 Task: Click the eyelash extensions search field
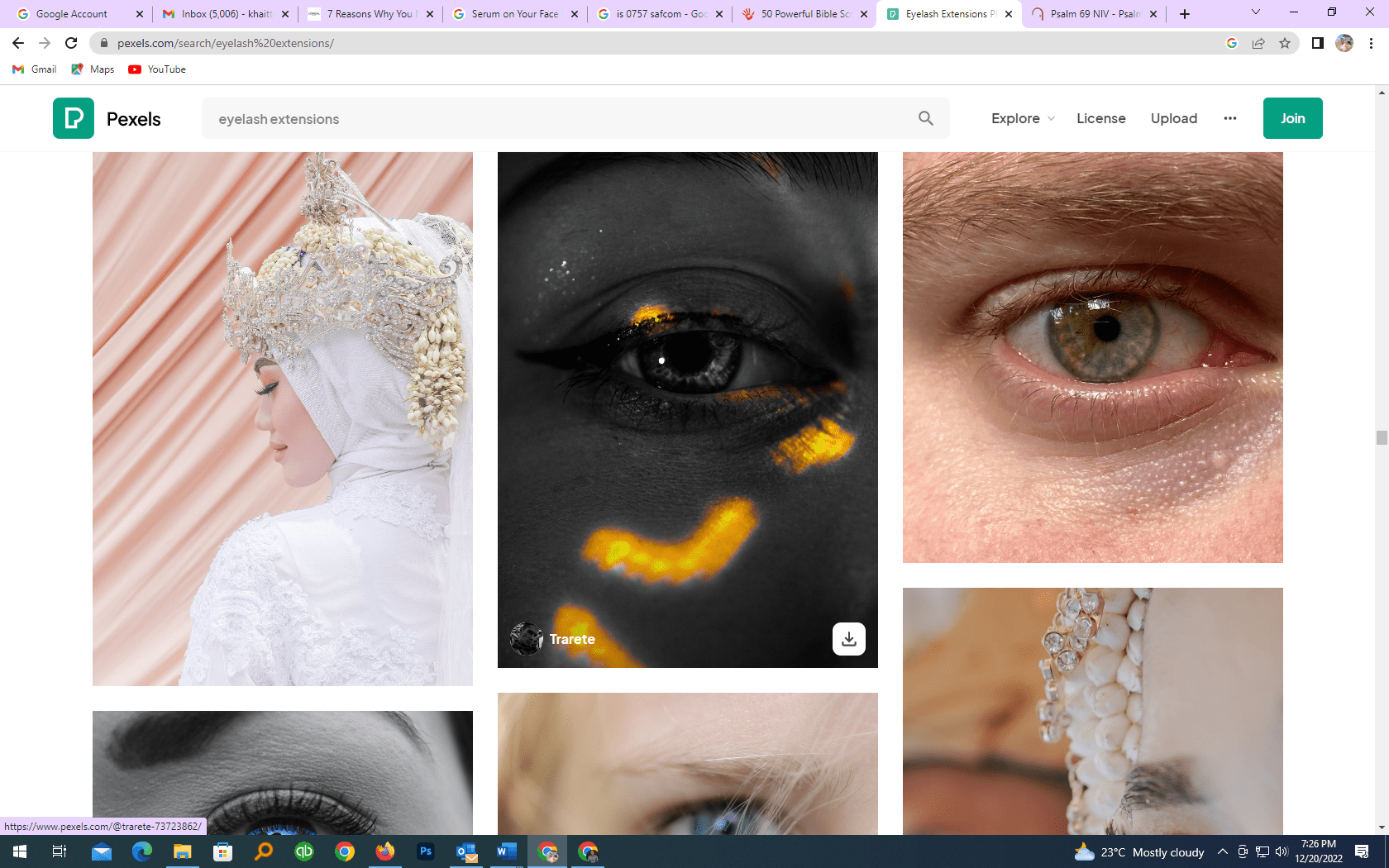554,119
